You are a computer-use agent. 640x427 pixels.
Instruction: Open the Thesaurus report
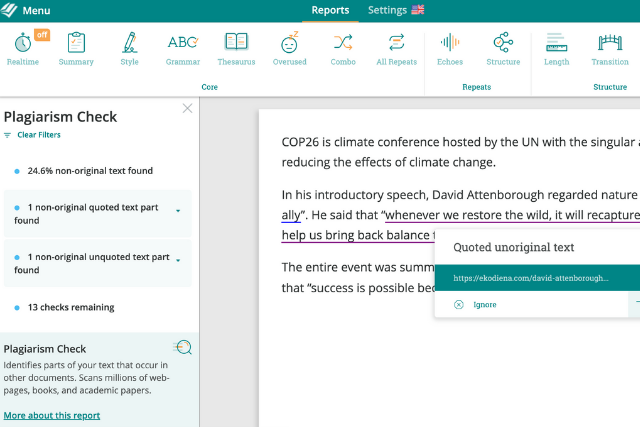point(236,48)
